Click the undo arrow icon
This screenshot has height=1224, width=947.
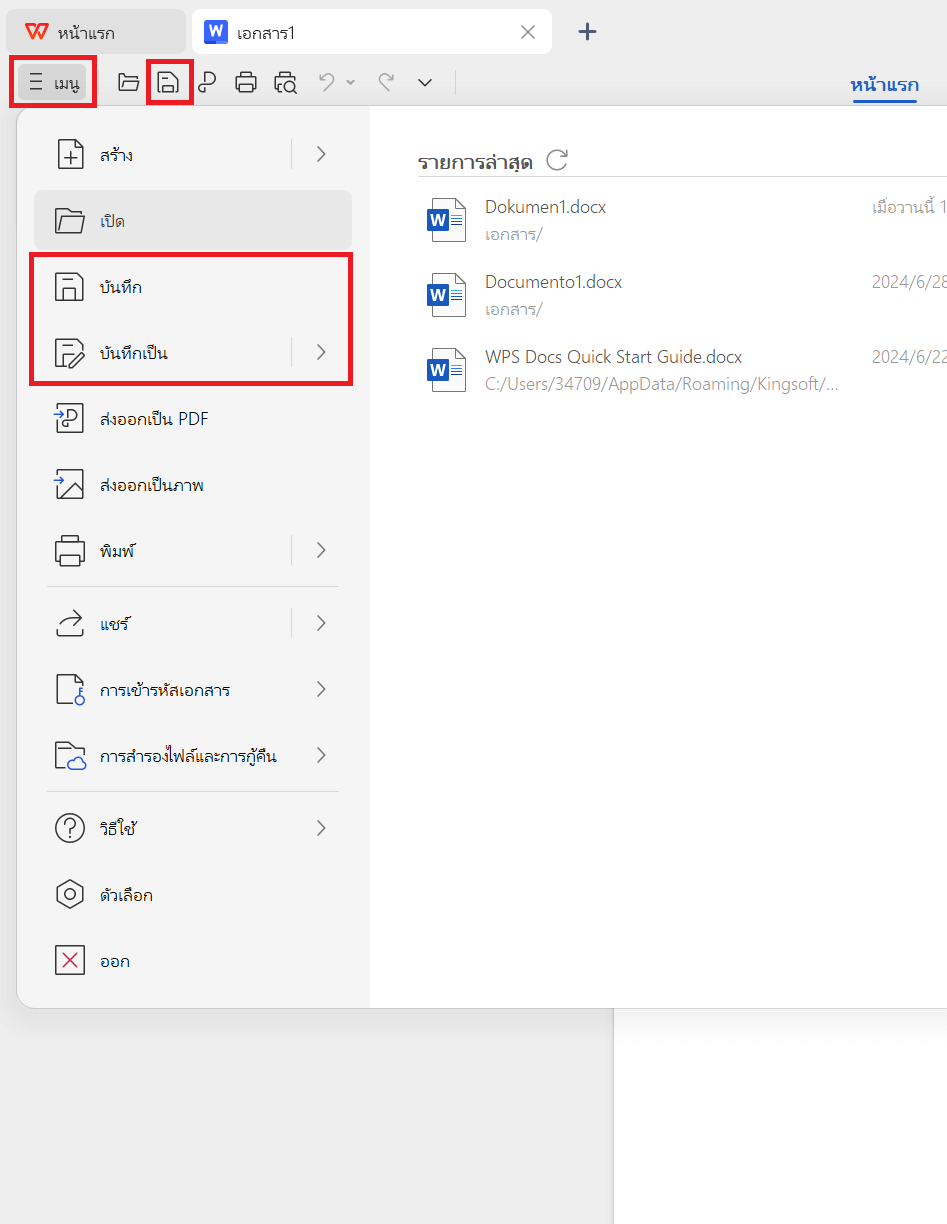pyautogui.click(x=327, y=82)
